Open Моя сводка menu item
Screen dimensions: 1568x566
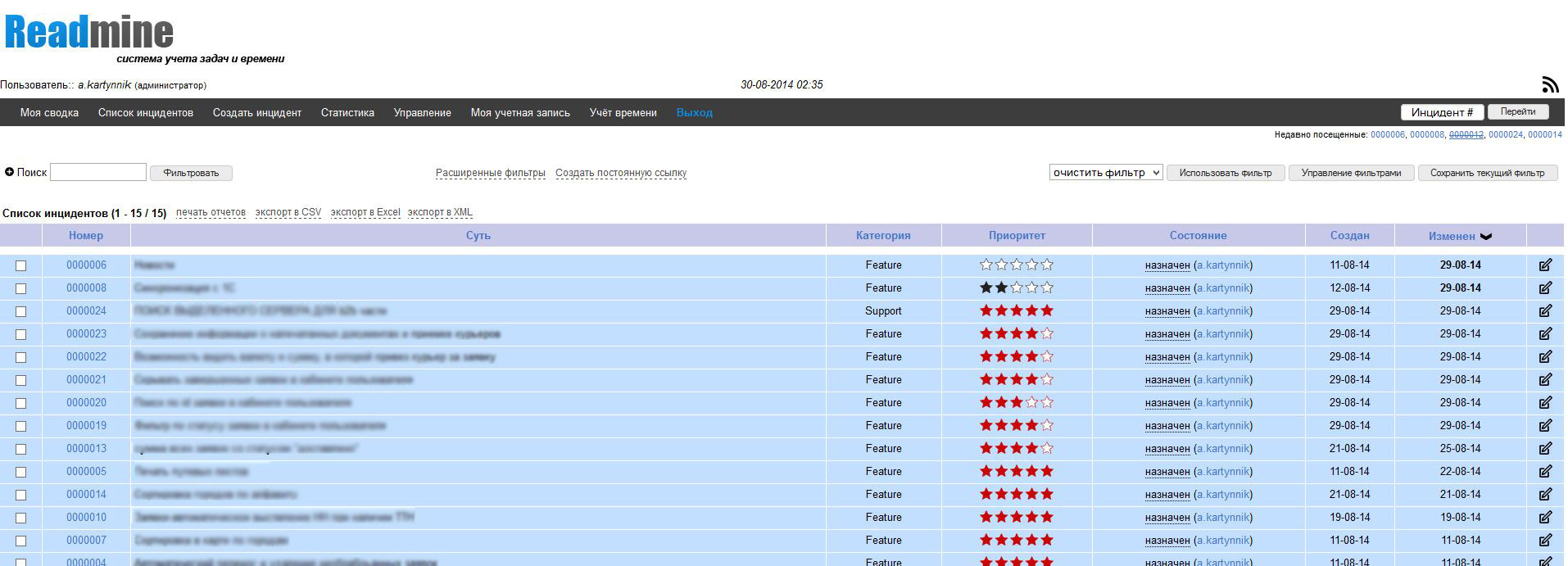(49, 113)
